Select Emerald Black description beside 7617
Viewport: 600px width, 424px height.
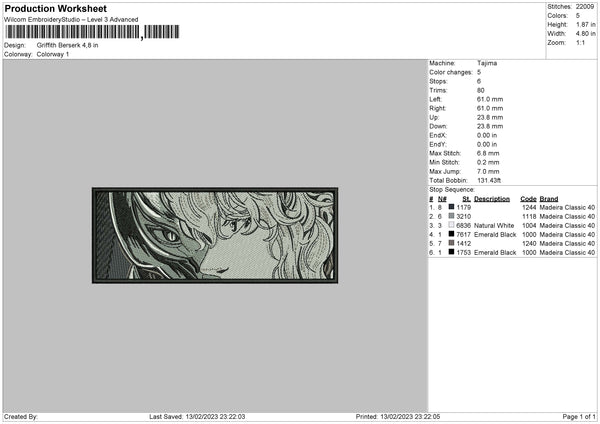(x=495, y=235)
